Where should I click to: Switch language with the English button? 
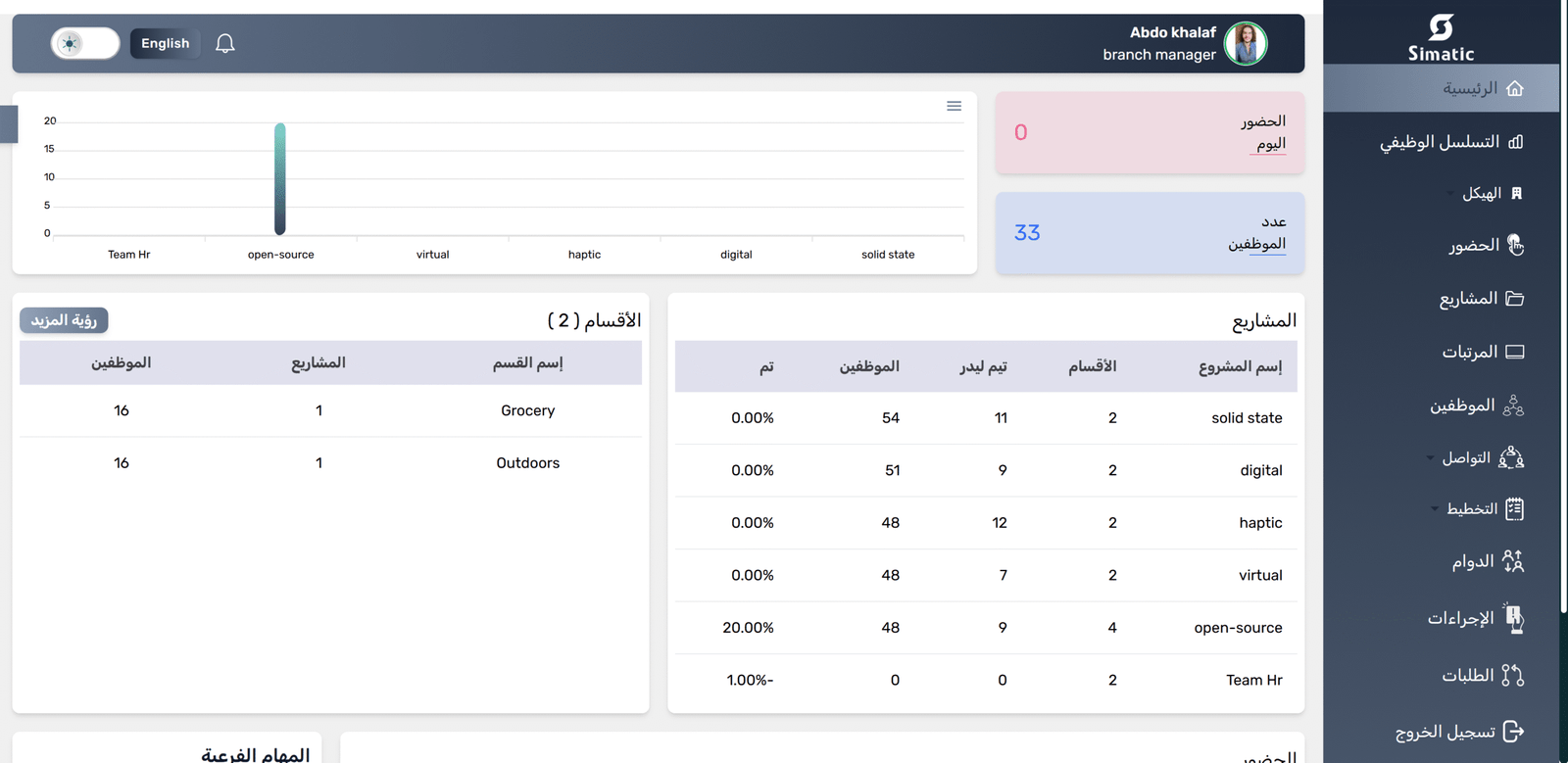165,43
